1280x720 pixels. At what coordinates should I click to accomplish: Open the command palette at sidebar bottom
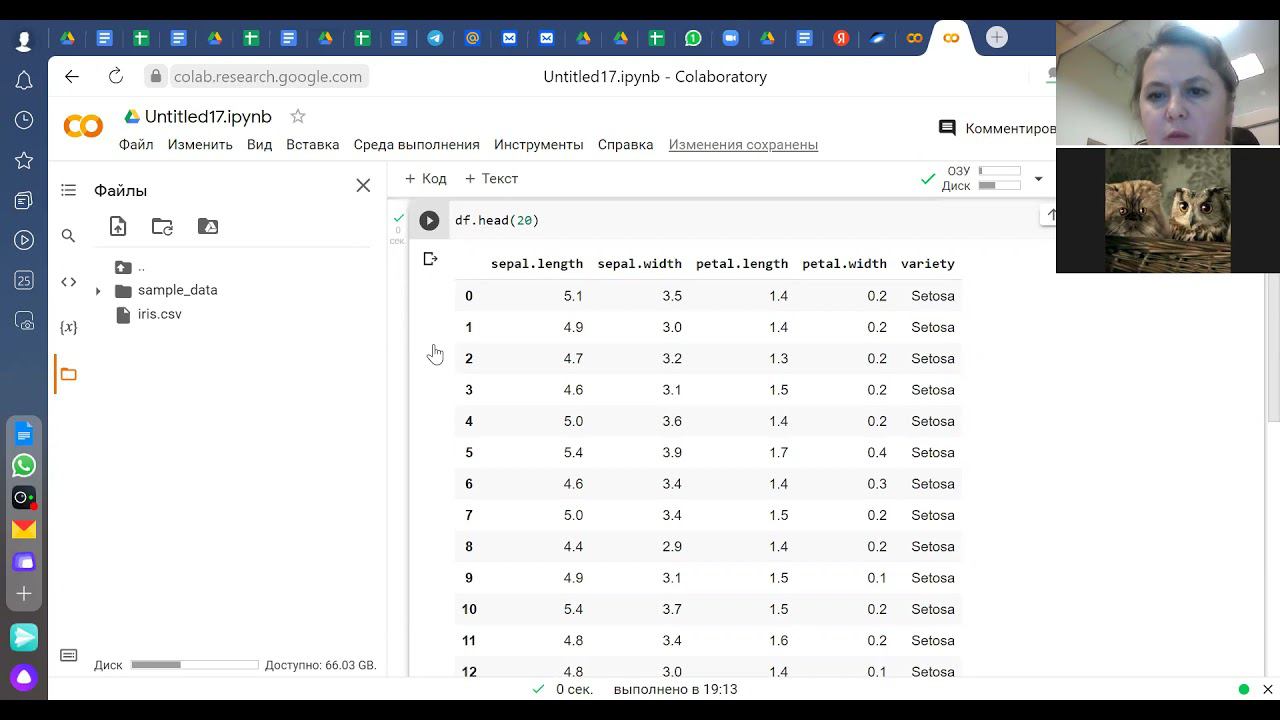[68, 656]
